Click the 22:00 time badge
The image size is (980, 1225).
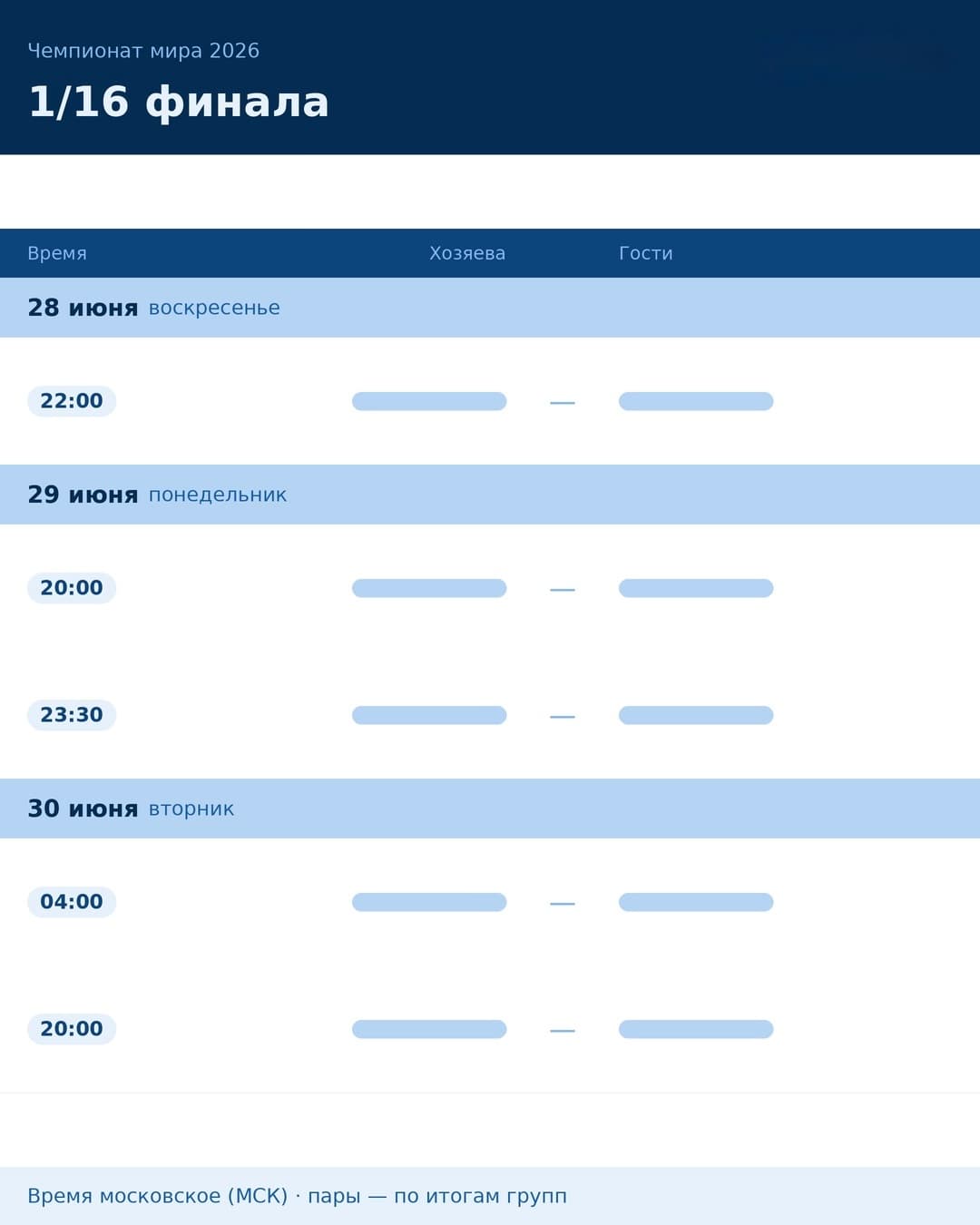[72, 401]
